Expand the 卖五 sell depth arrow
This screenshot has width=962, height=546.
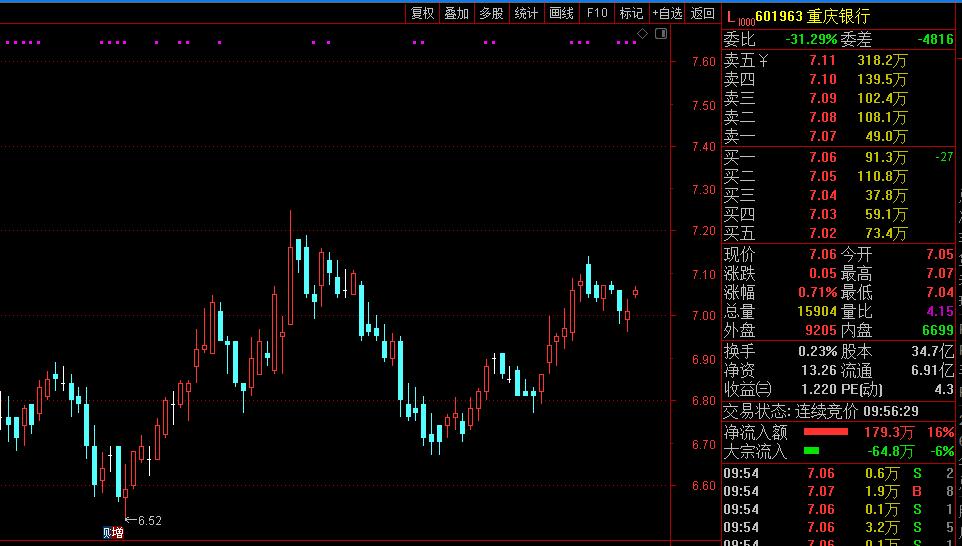(764, 60)
